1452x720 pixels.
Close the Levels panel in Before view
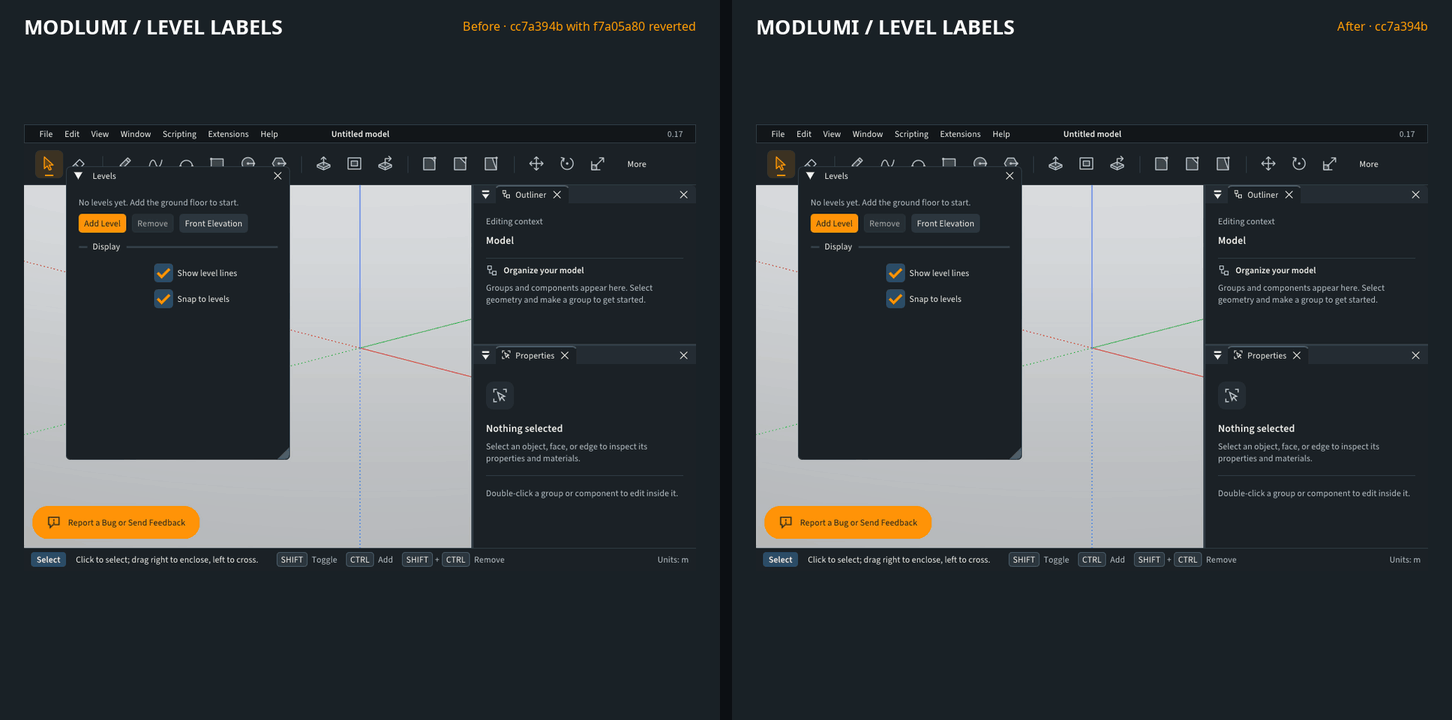pos(278,176)
